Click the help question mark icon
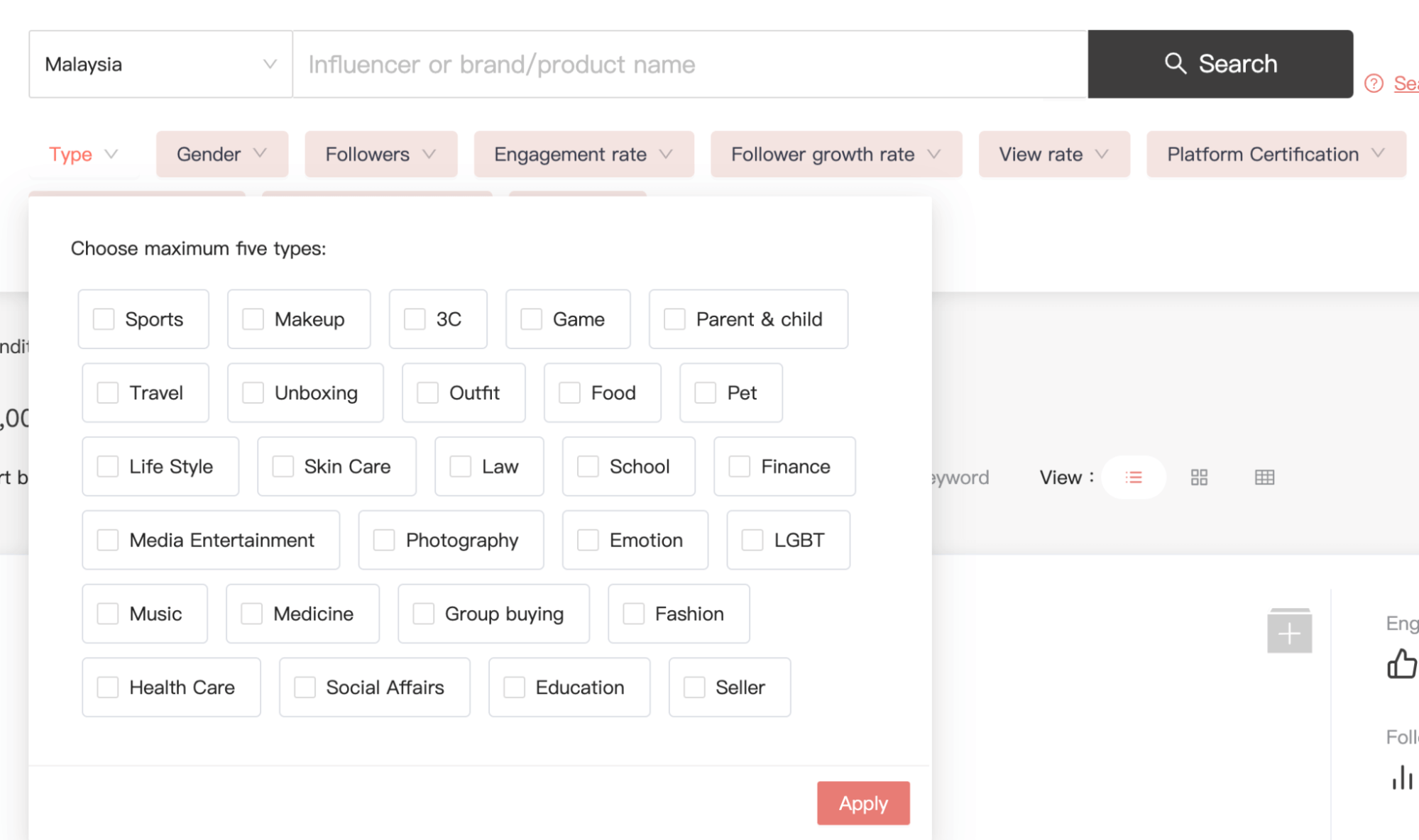The height and width of the screenshot is (840, 1419). 1374,84
